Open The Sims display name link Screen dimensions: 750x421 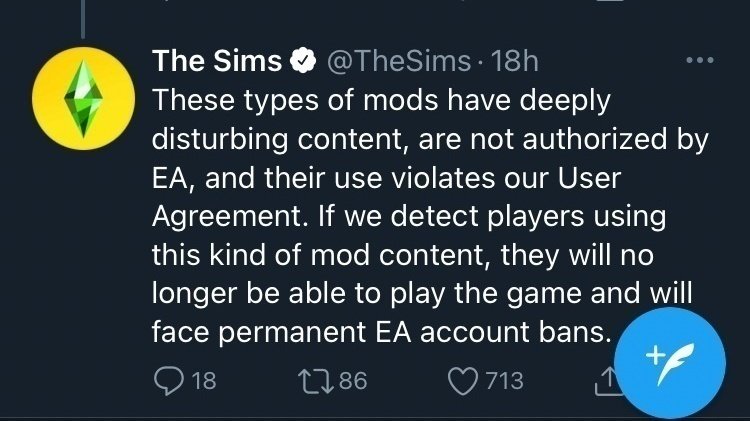tap(216, 61)
